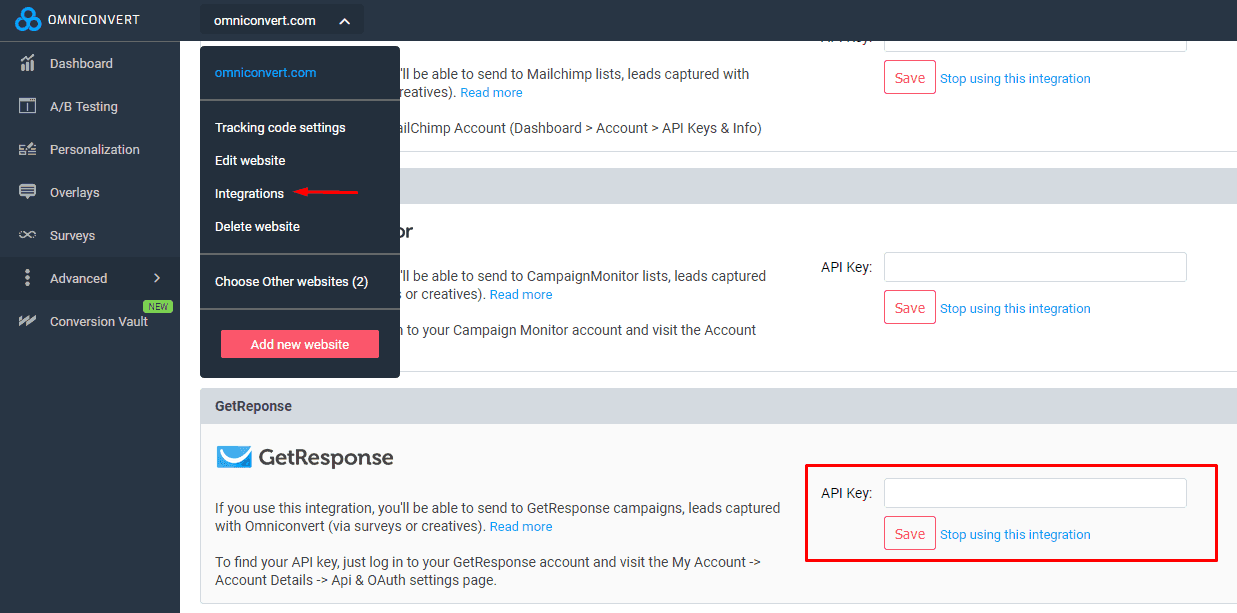Open the Dashboard chart icon
Image resolution: width=1237 pixels, height=613 pixels.
pyautogui.click(x=28, y=63)
